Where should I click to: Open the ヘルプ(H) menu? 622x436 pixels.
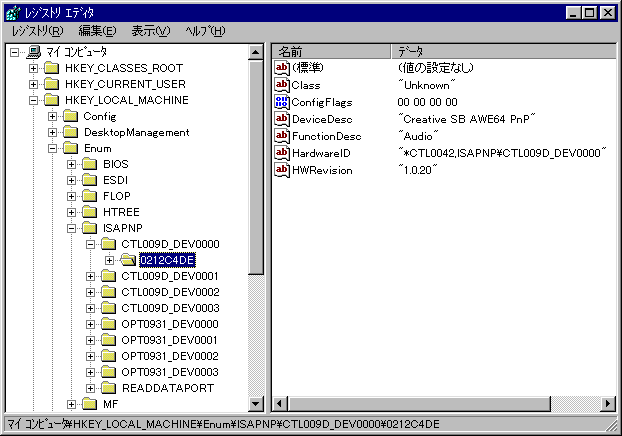pyautogui.click(x=205, y=31)
